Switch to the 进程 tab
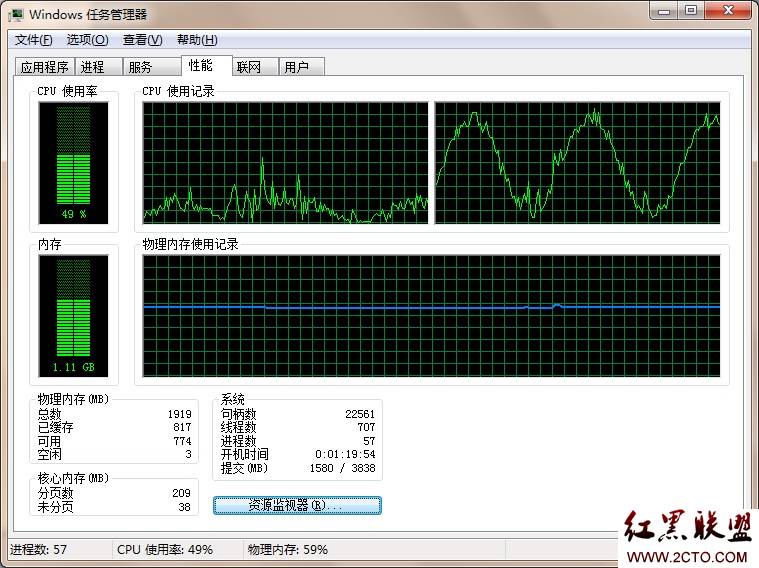The height and width of the screenshot is (568, 759). (98, 67)
